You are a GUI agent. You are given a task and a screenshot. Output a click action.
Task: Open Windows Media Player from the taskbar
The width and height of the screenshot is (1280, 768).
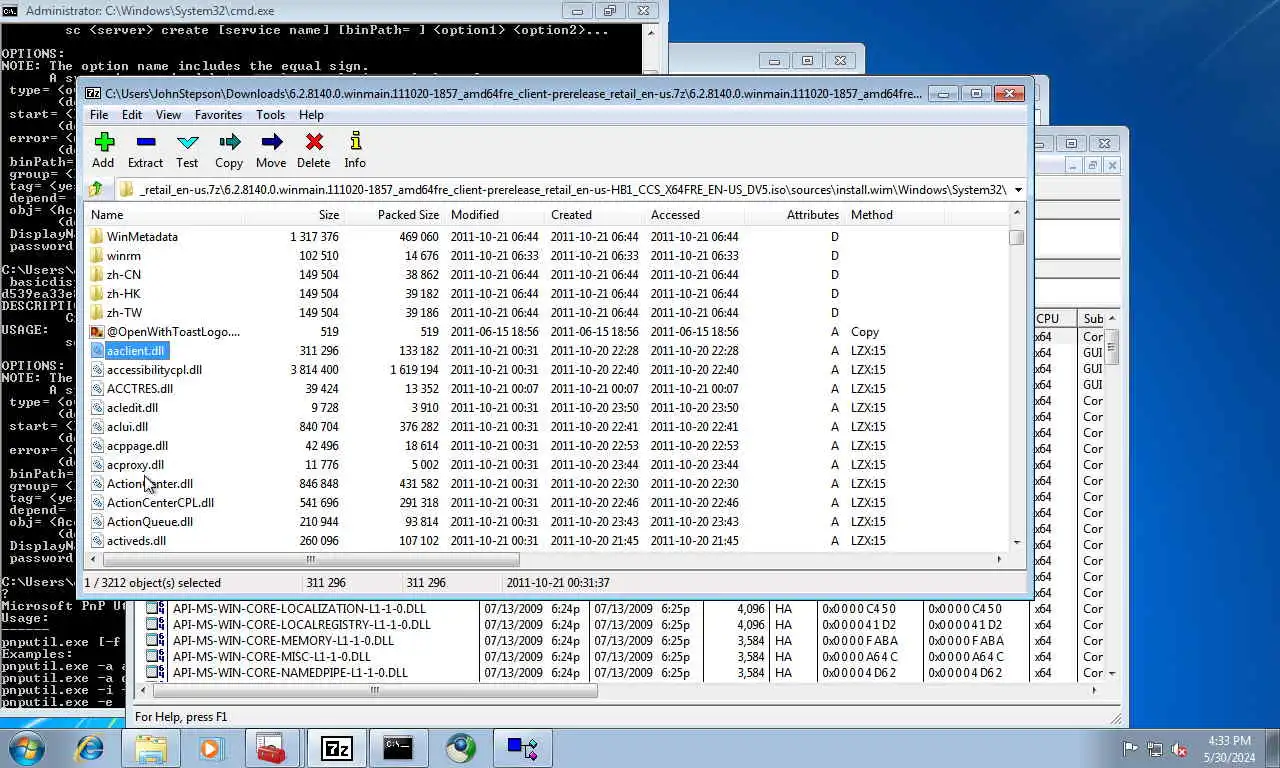(211, 747)
